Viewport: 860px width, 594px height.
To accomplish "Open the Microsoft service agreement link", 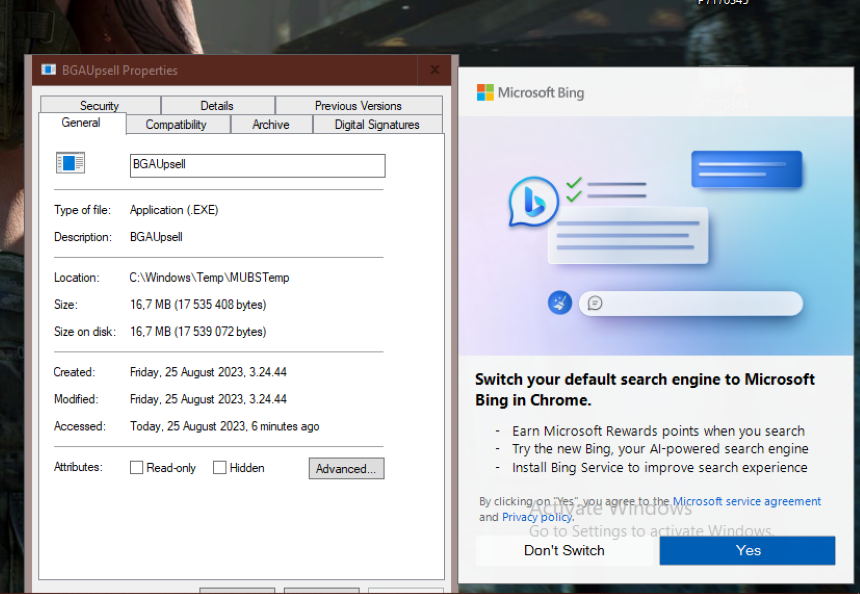I will 746,501.
